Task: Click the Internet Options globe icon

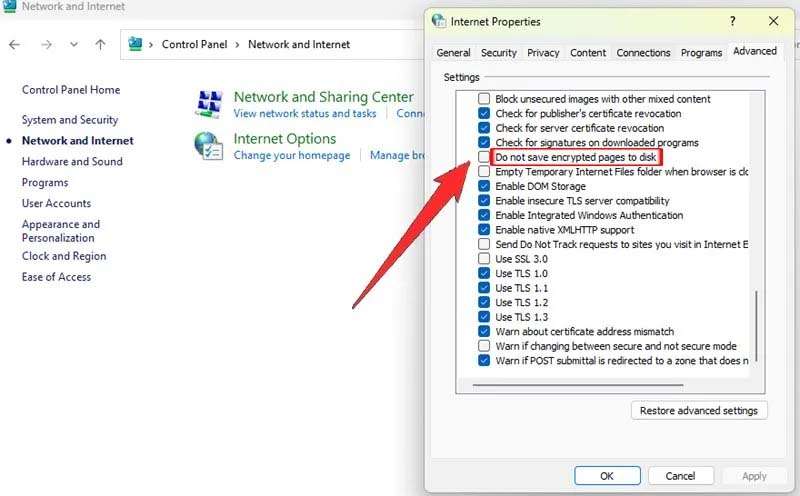Action: pyautogui.click(x=209, y=146)
